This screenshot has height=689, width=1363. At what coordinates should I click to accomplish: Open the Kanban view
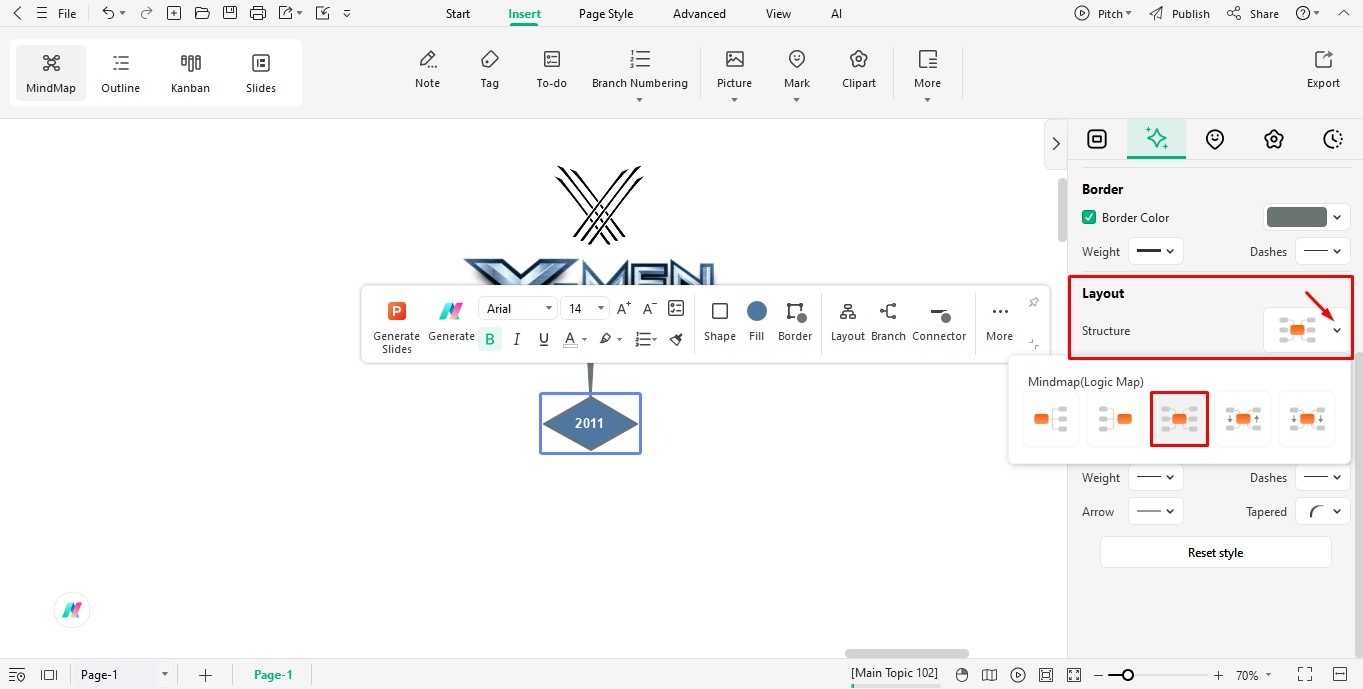pos(190,73)
